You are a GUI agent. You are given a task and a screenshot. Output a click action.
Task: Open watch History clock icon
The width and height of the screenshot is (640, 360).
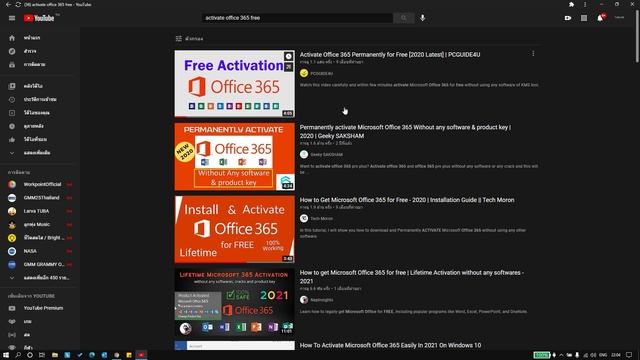pyautogui.click(x=12, y=99)
